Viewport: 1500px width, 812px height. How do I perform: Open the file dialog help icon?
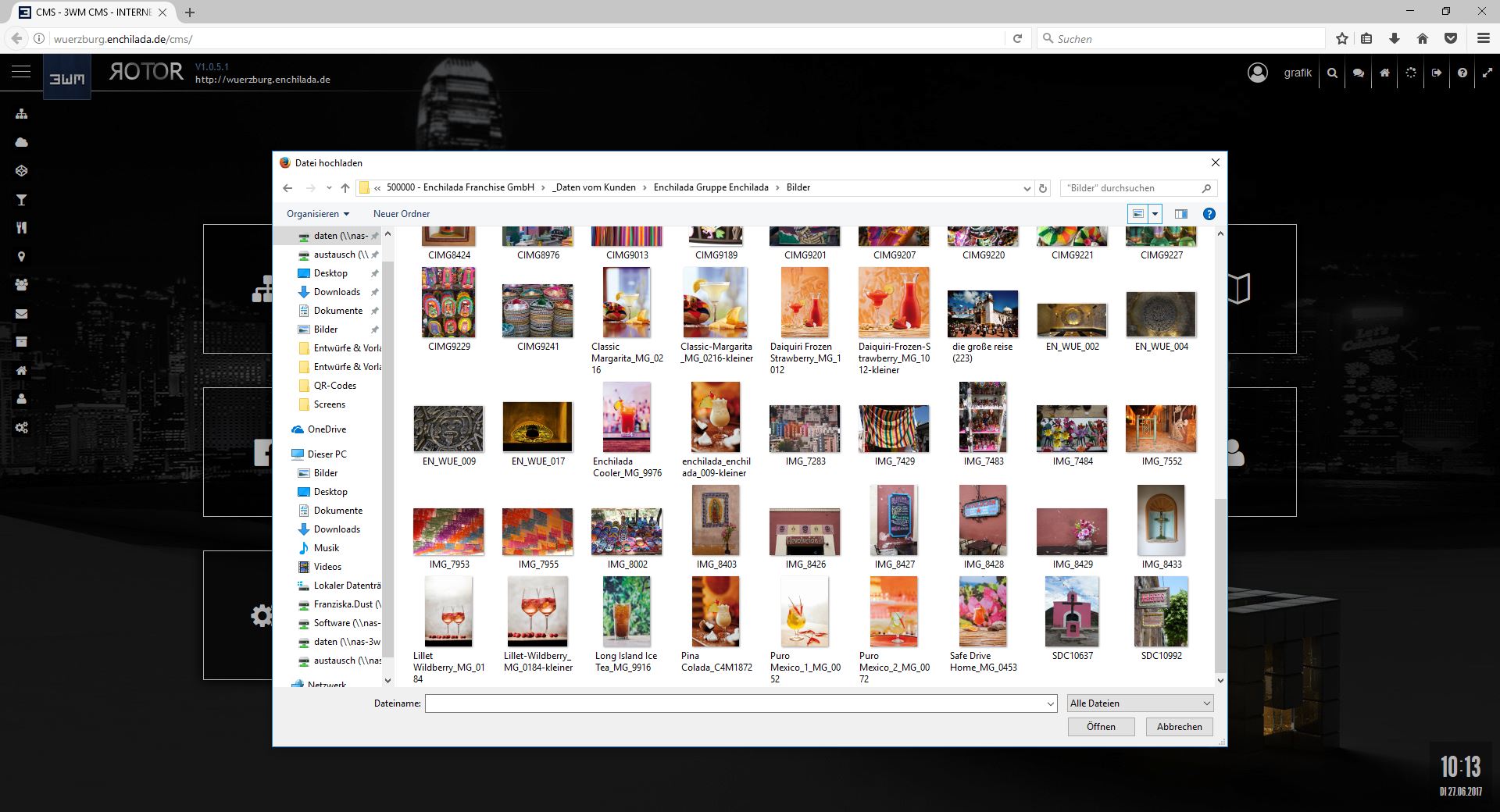1209,214
